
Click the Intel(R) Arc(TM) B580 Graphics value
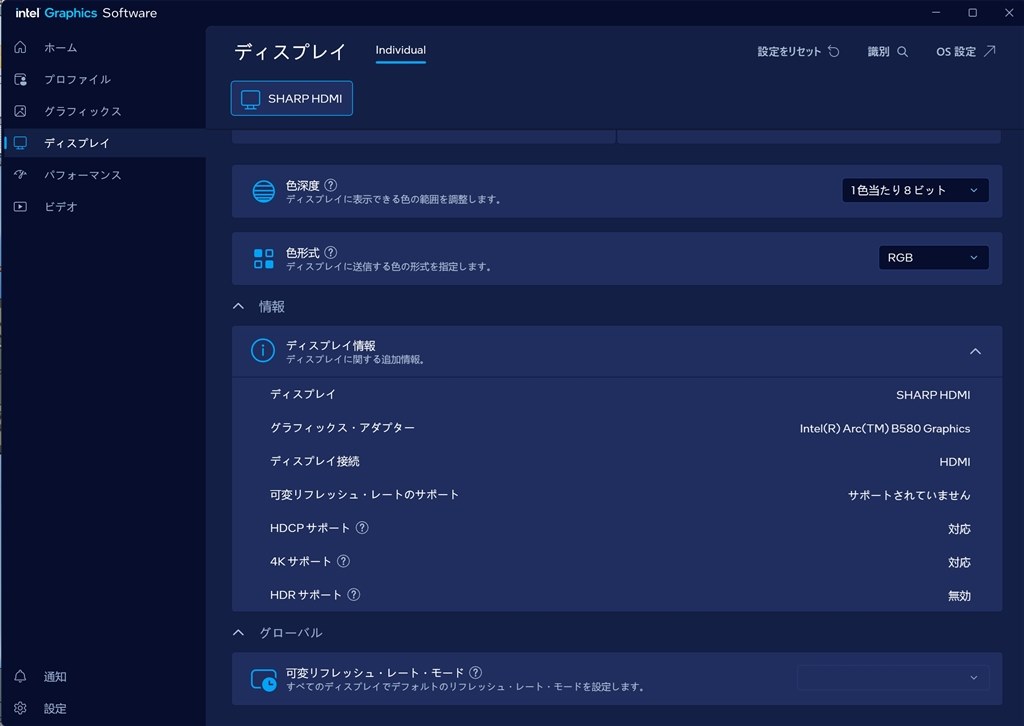tap(885, 428)
